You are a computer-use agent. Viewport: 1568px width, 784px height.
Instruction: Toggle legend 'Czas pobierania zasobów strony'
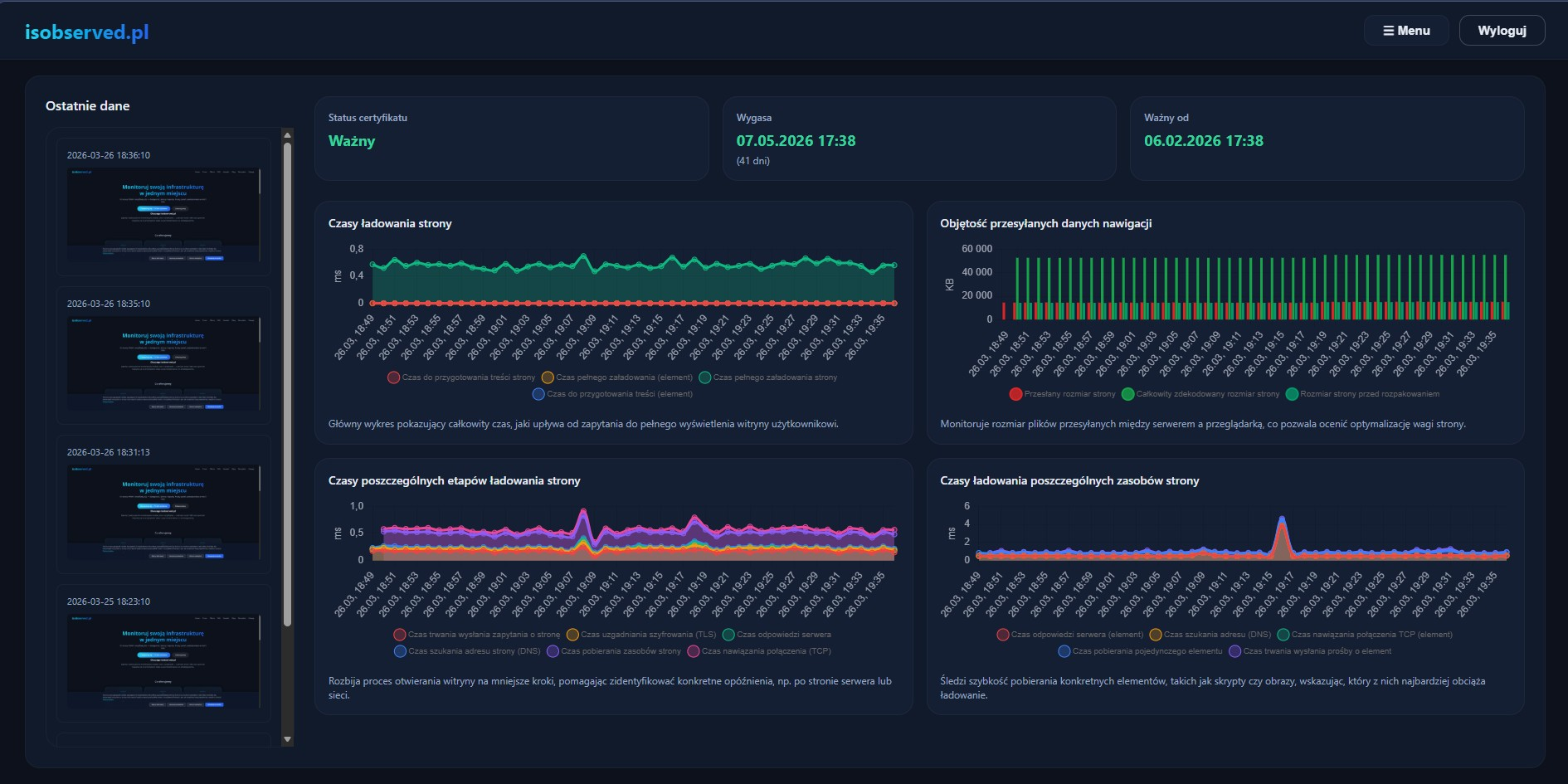point(614,651)
